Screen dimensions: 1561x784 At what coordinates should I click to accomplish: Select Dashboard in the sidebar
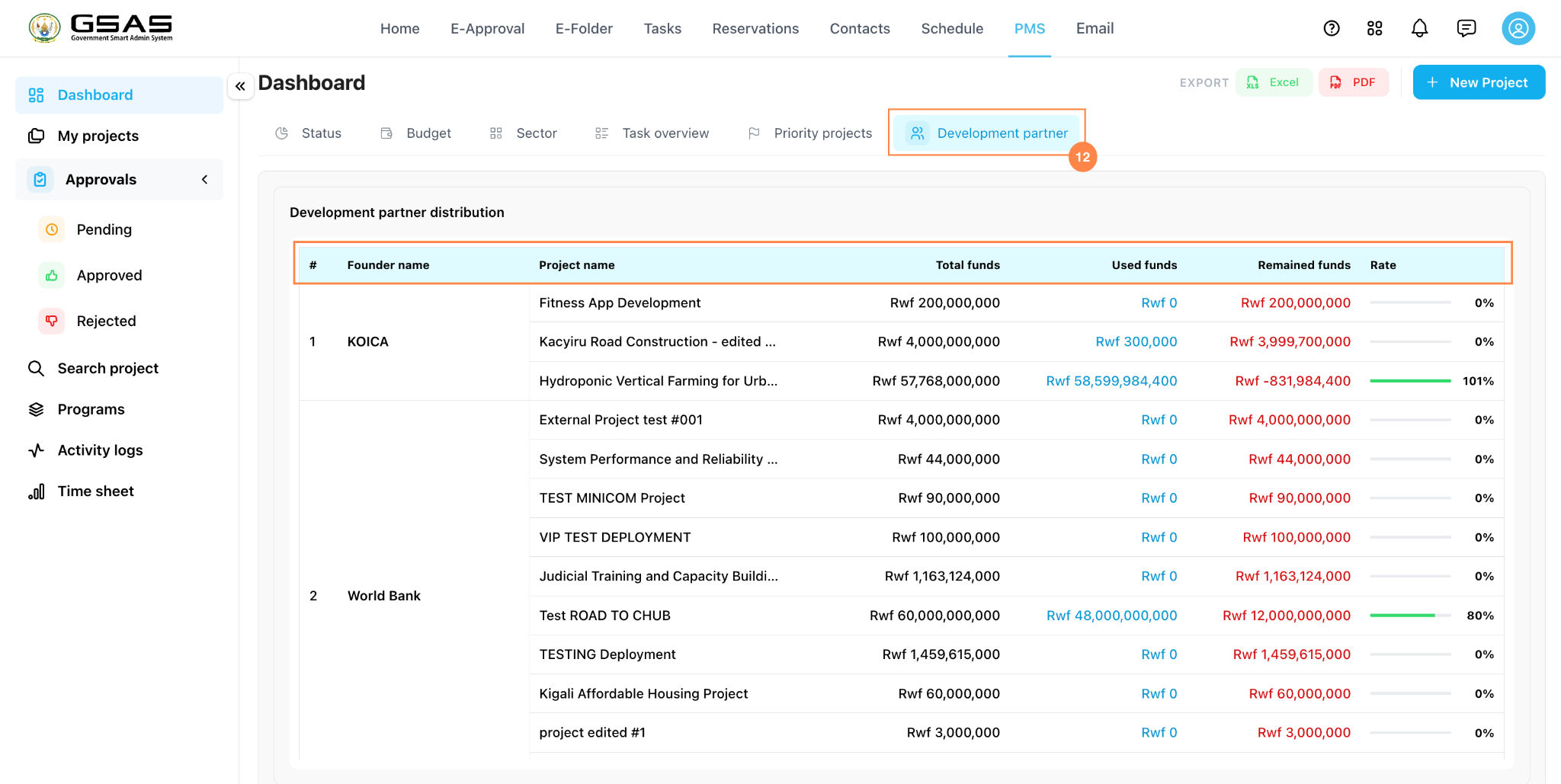tap(119, 95)
